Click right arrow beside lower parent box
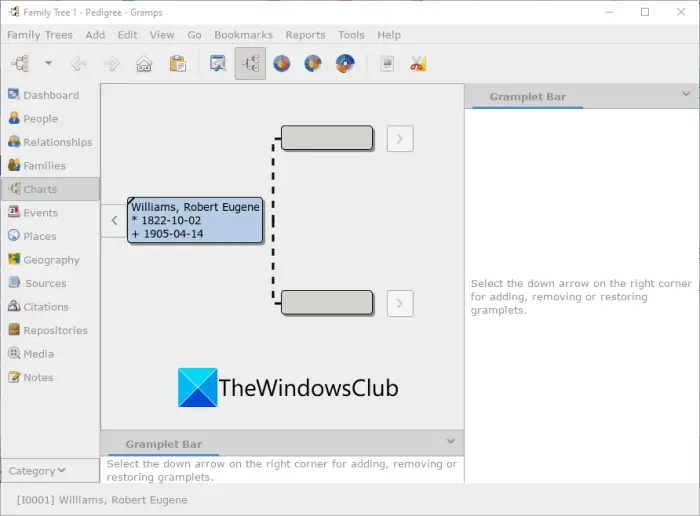 click(x=400, y=304)
